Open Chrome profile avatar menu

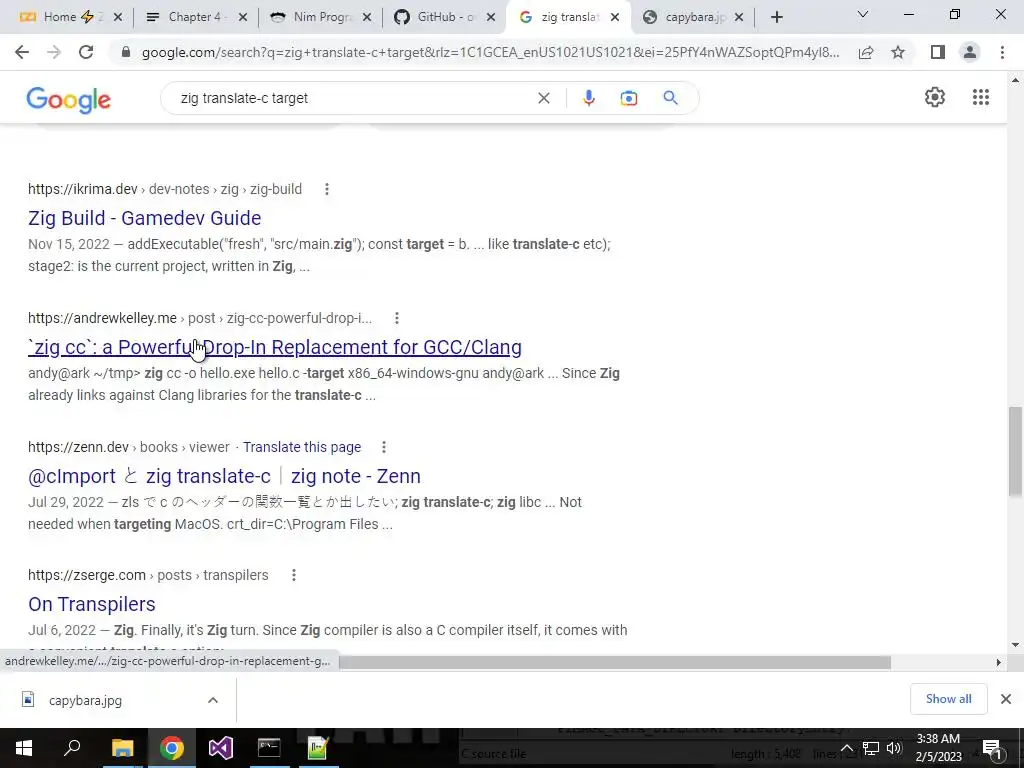point(970,52)
